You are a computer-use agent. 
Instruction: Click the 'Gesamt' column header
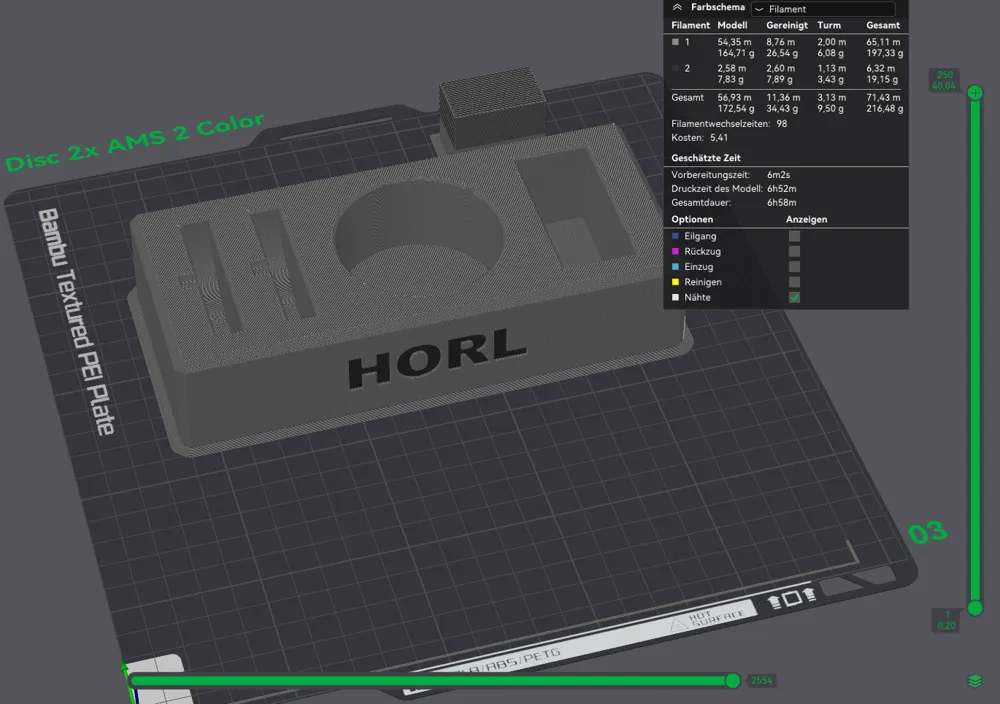[883, 26]
